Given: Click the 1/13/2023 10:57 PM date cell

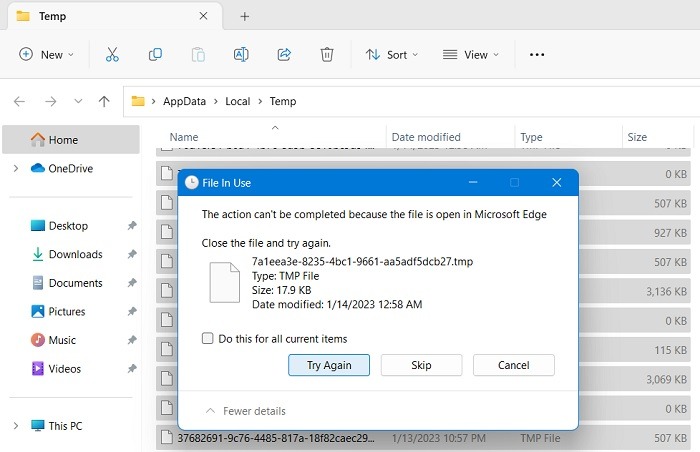Looking at the screenshot, I should tap(438, 438).
